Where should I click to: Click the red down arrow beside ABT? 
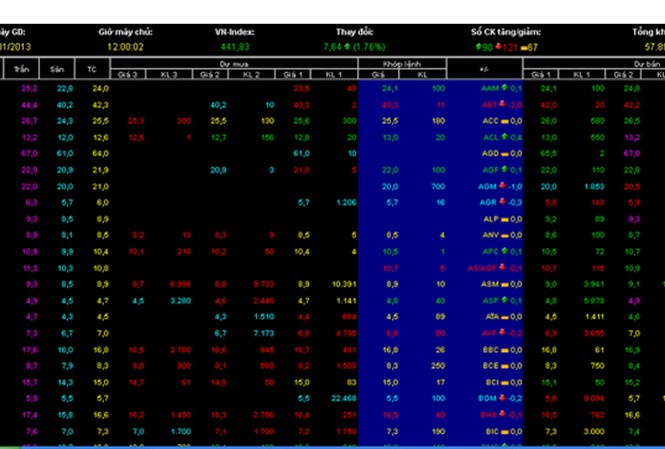pos(503,104)
